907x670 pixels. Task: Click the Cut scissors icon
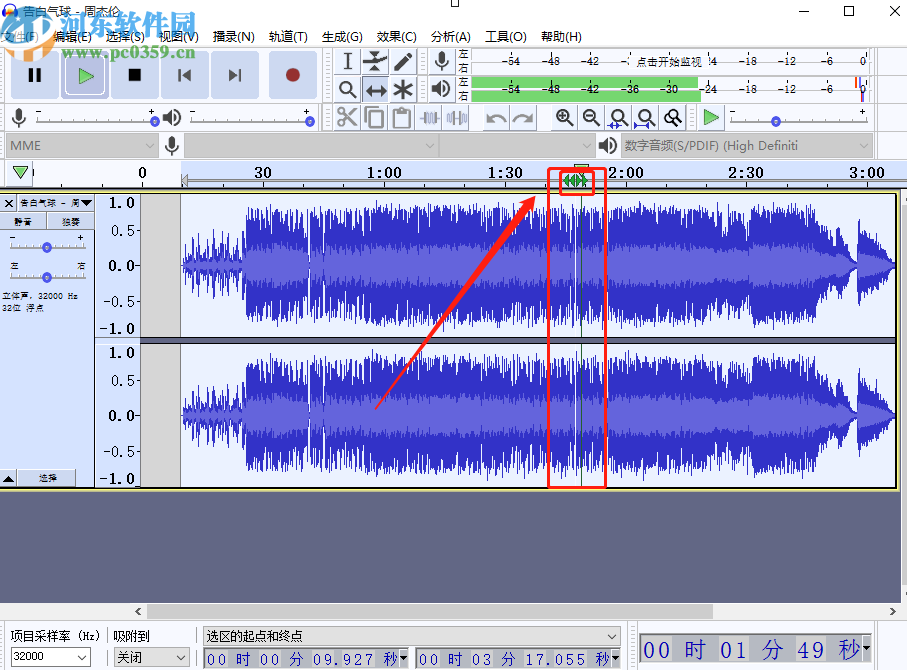click(347, 118)
